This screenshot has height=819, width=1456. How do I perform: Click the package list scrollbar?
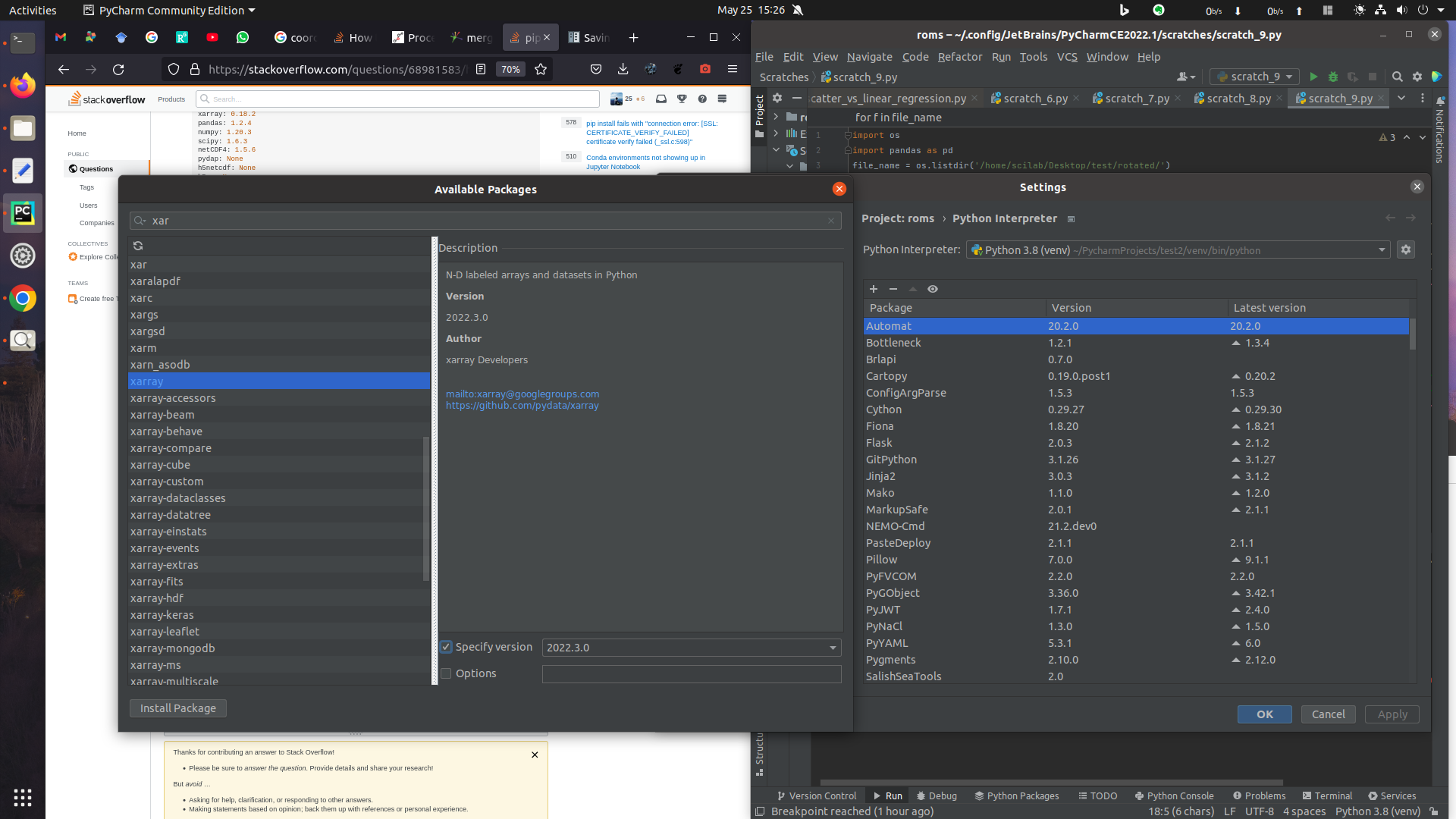(x=426, y=508)
